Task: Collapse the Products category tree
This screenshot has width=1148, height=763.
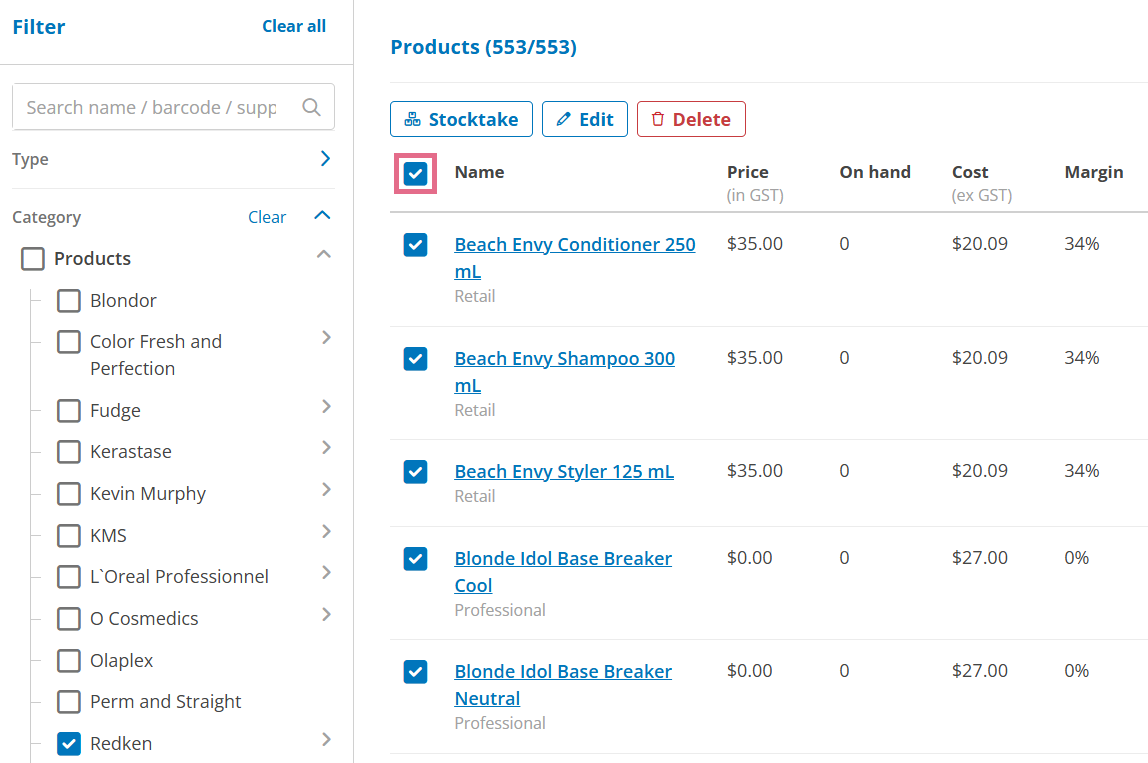Action: click(324, 254)
